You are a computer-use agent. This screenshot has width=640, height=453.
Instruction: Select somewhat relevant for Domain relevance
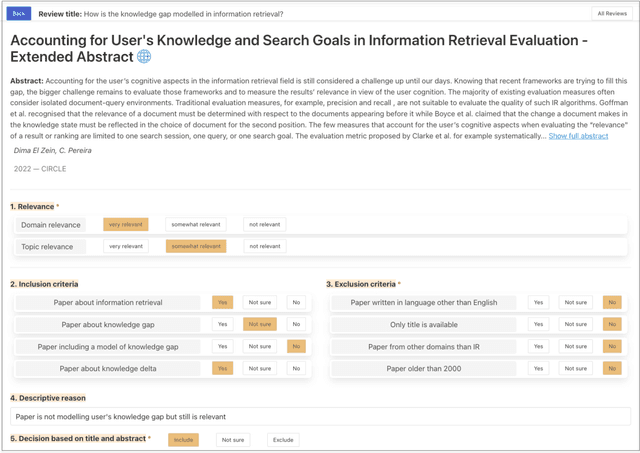(196, 225)
